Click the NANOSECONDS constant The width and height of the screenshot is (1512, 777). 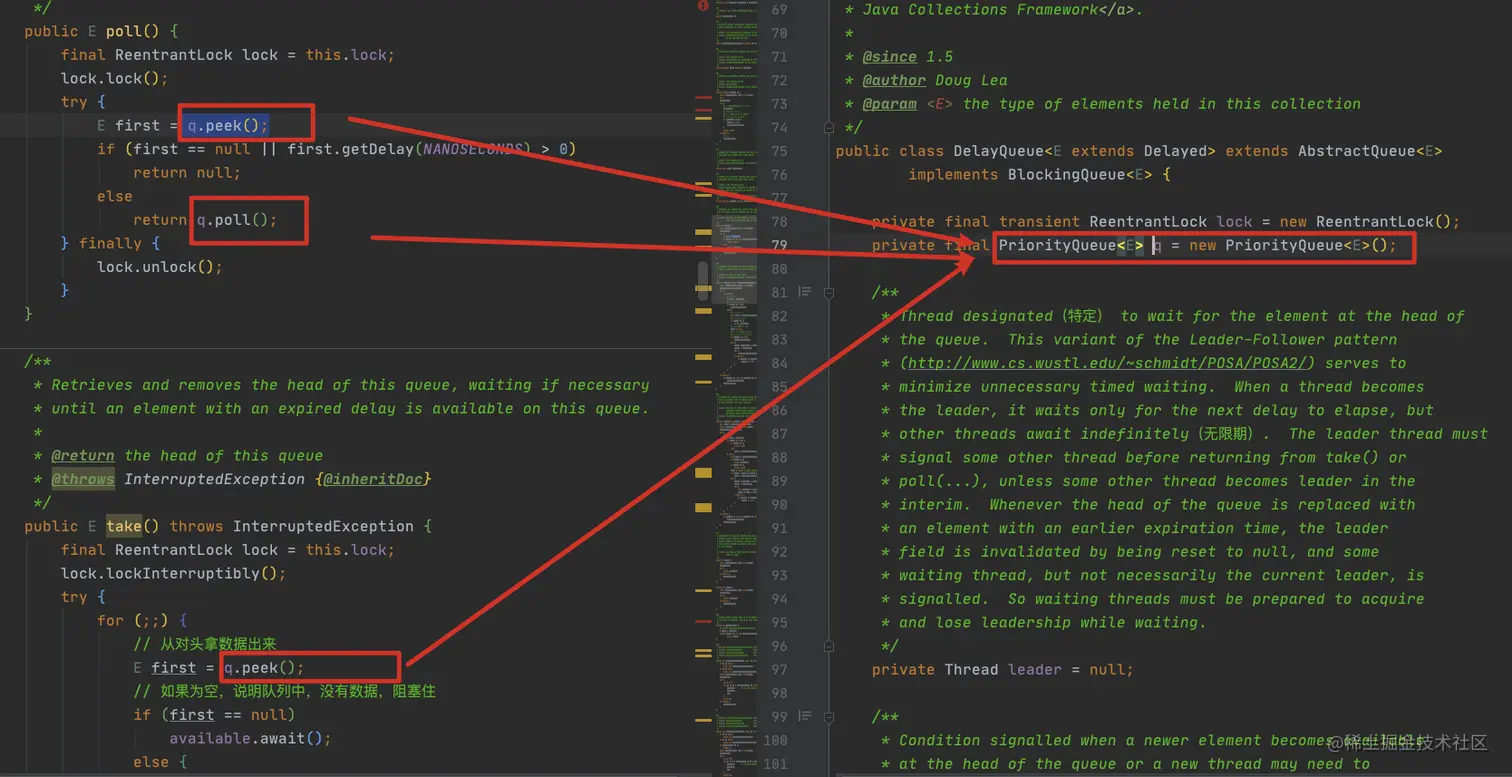tap(473, 149)
